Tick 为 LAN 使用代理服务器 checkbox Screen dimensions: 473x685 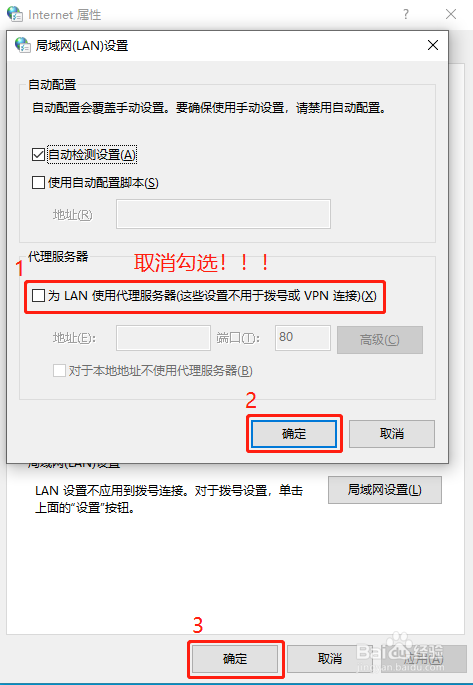point(38,296)
